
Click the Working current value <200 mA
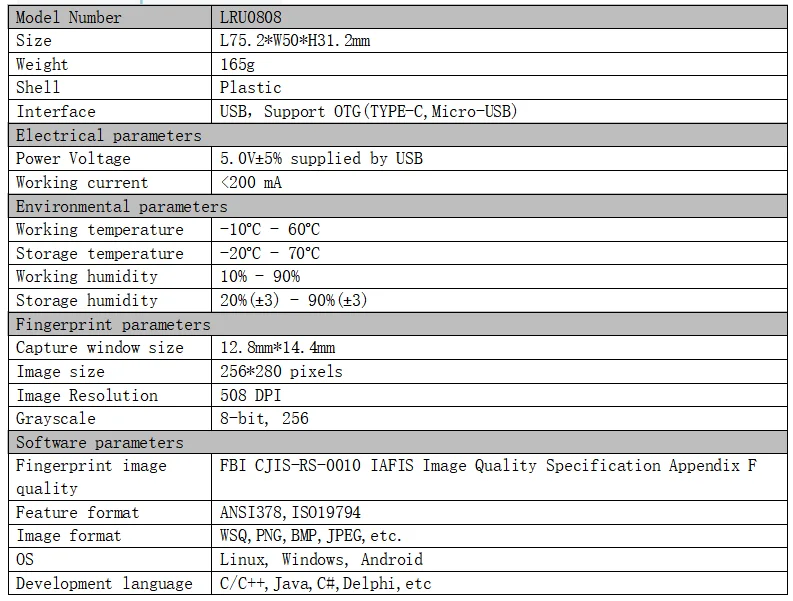pyautogui.click(x=251, y=182)
